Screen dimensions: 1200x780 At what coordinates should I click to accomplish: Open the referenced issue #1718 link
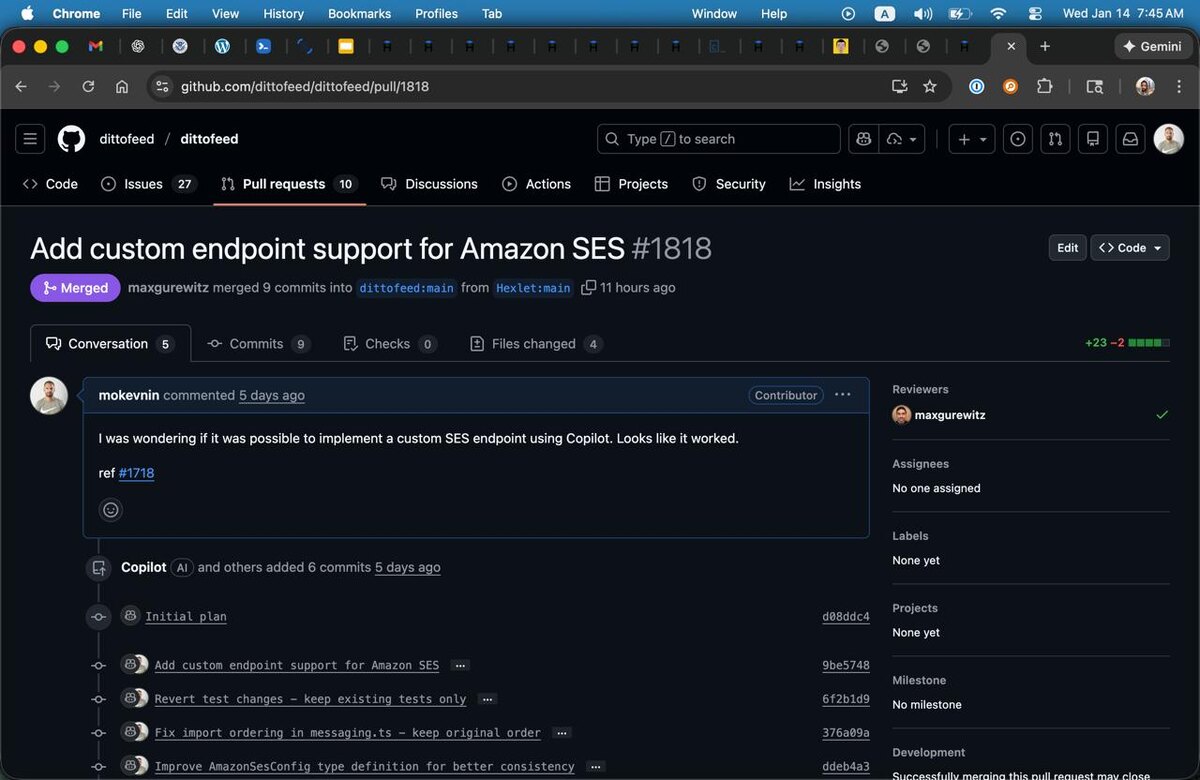click(136, 473)
